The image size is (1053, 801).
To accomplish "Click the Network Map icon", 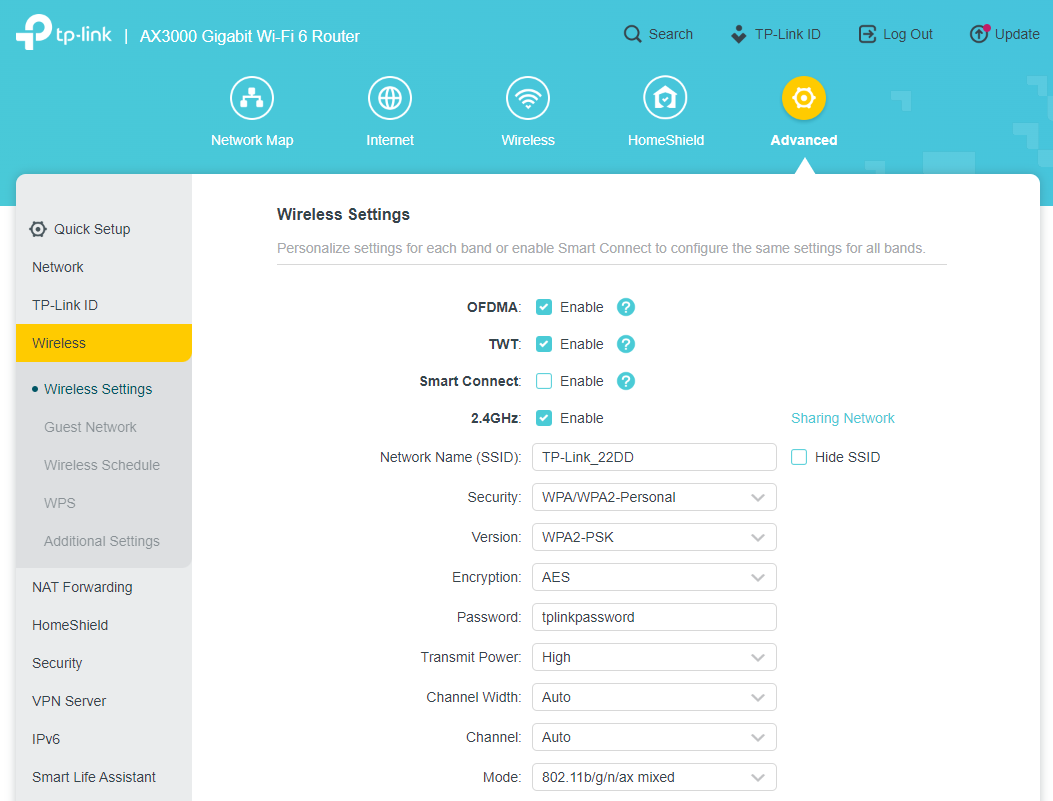I will click(252, 98).
